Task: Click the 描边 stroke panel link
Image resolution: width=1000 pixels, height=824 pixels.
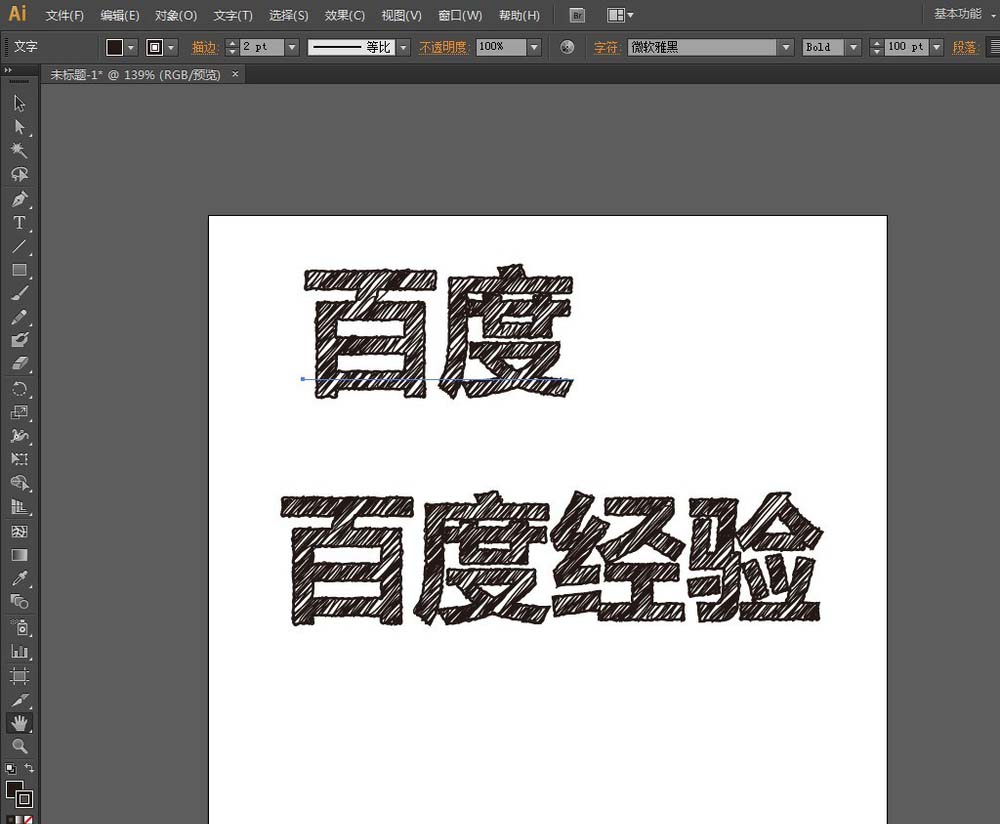Action: [x=205, y=47]
